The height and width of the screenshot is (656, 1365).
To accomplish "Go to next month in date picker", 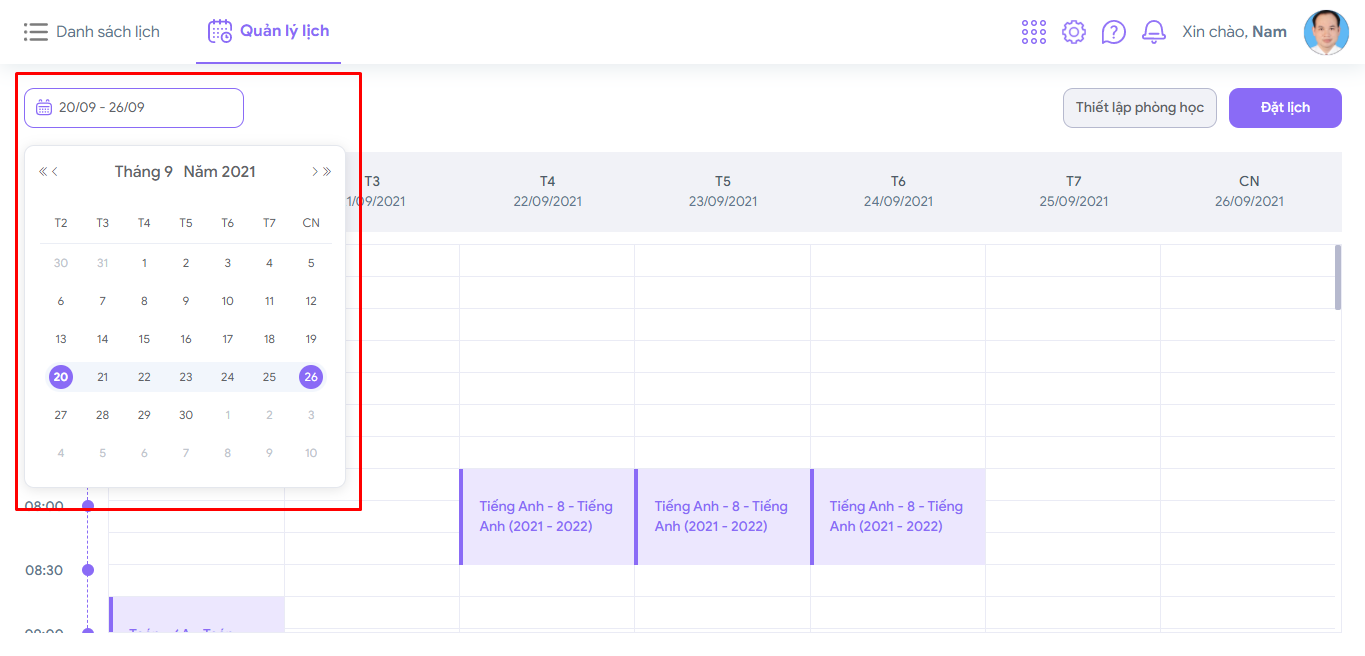I will (315, 172).
